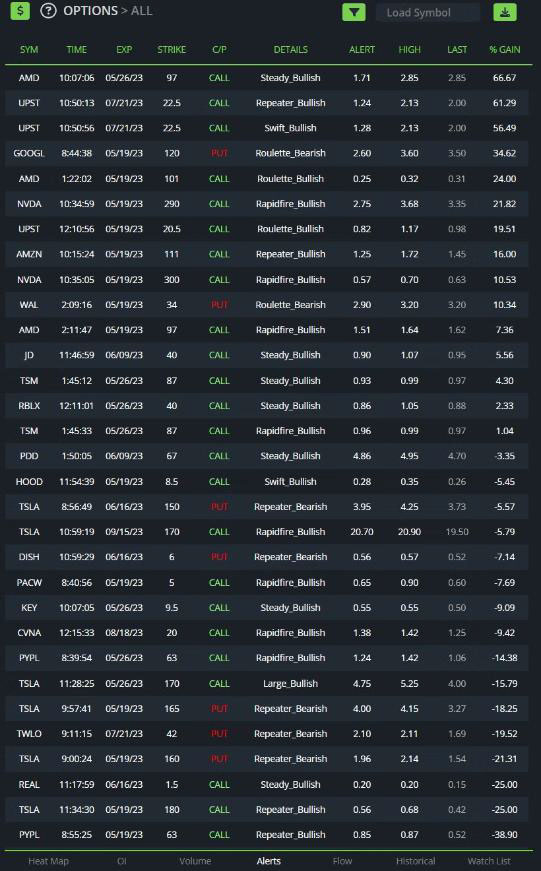Click expiration 09/15/23 in TSLA row
Screen dimensions: 541x871
[x=124, y=532]
